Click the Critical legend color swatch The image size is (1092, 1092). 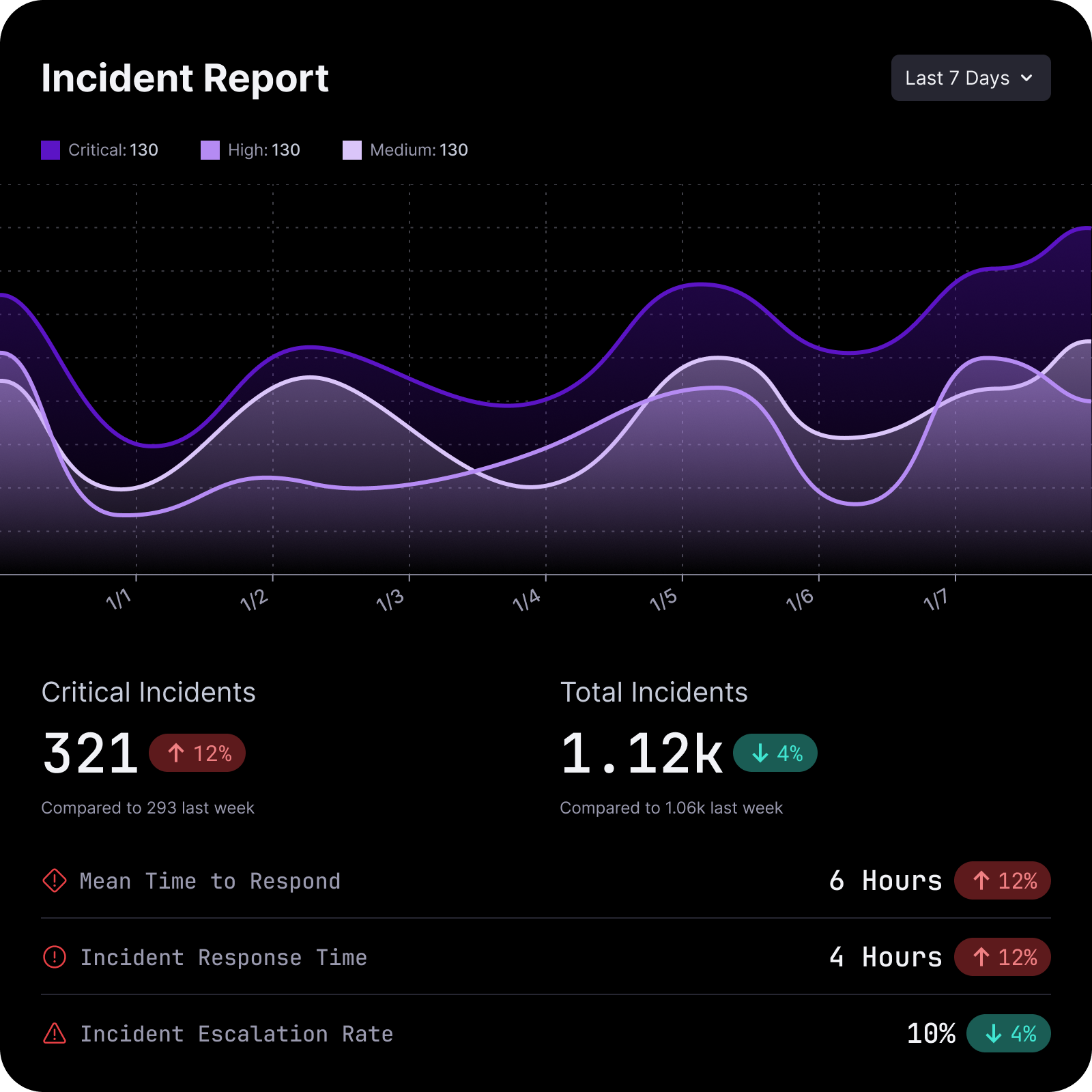pos(51,150)
